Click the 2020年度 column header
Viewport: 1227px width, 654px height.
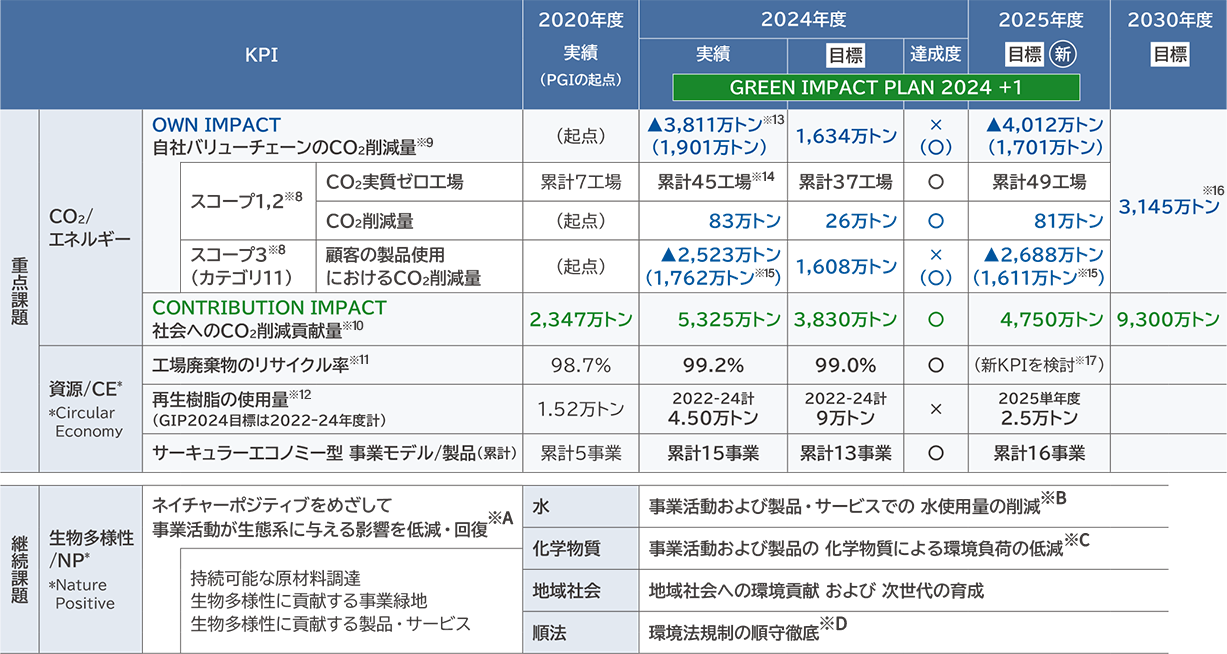pos(580,21)
